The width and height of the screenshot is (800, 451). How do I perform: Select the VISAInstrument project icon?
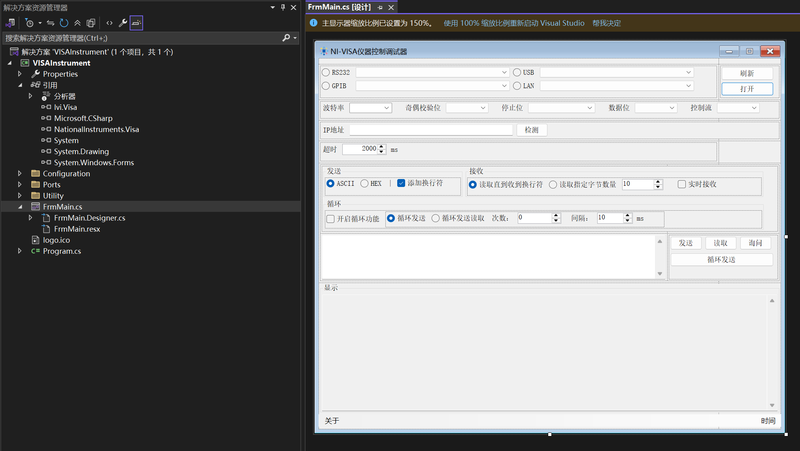[24, 63]
